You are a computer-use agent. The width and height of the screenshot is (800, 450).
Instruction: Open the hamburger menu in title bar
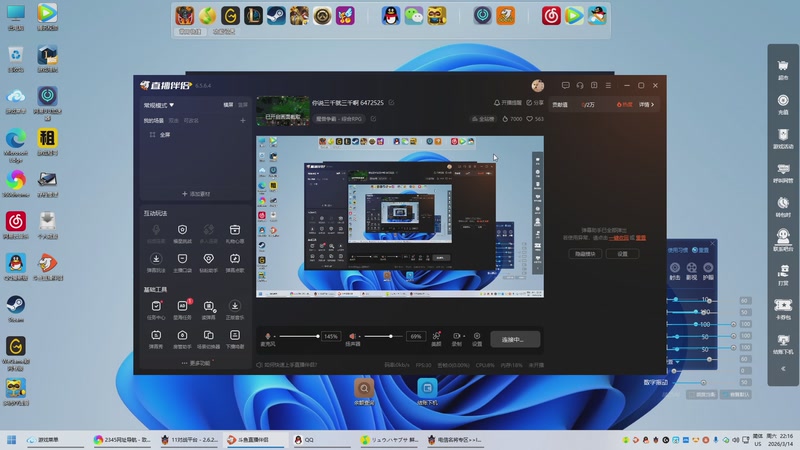click(x=608, y=85)
